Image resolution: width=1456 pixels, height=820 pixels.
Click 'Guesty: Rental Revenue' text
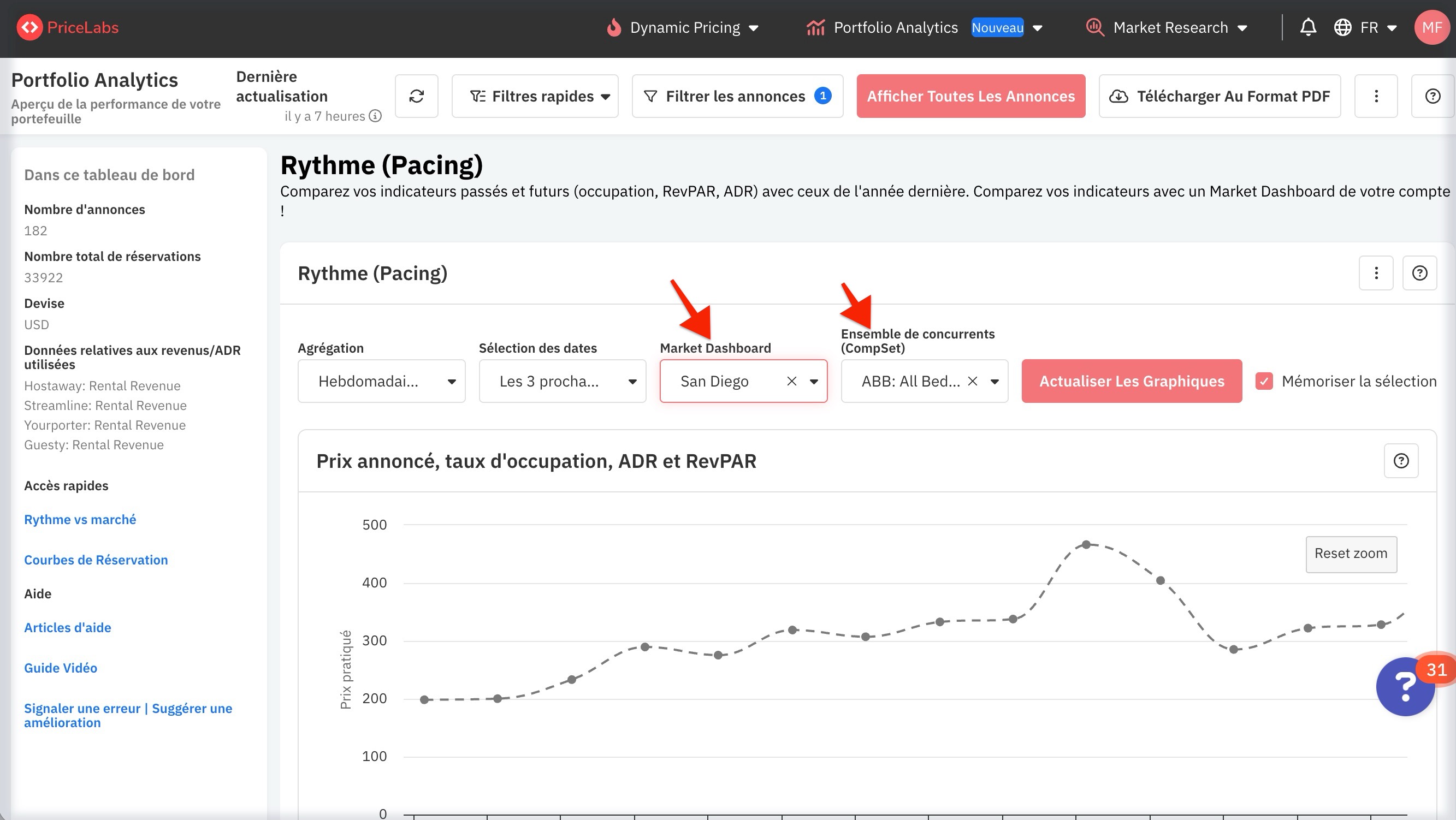pos(94,445)
